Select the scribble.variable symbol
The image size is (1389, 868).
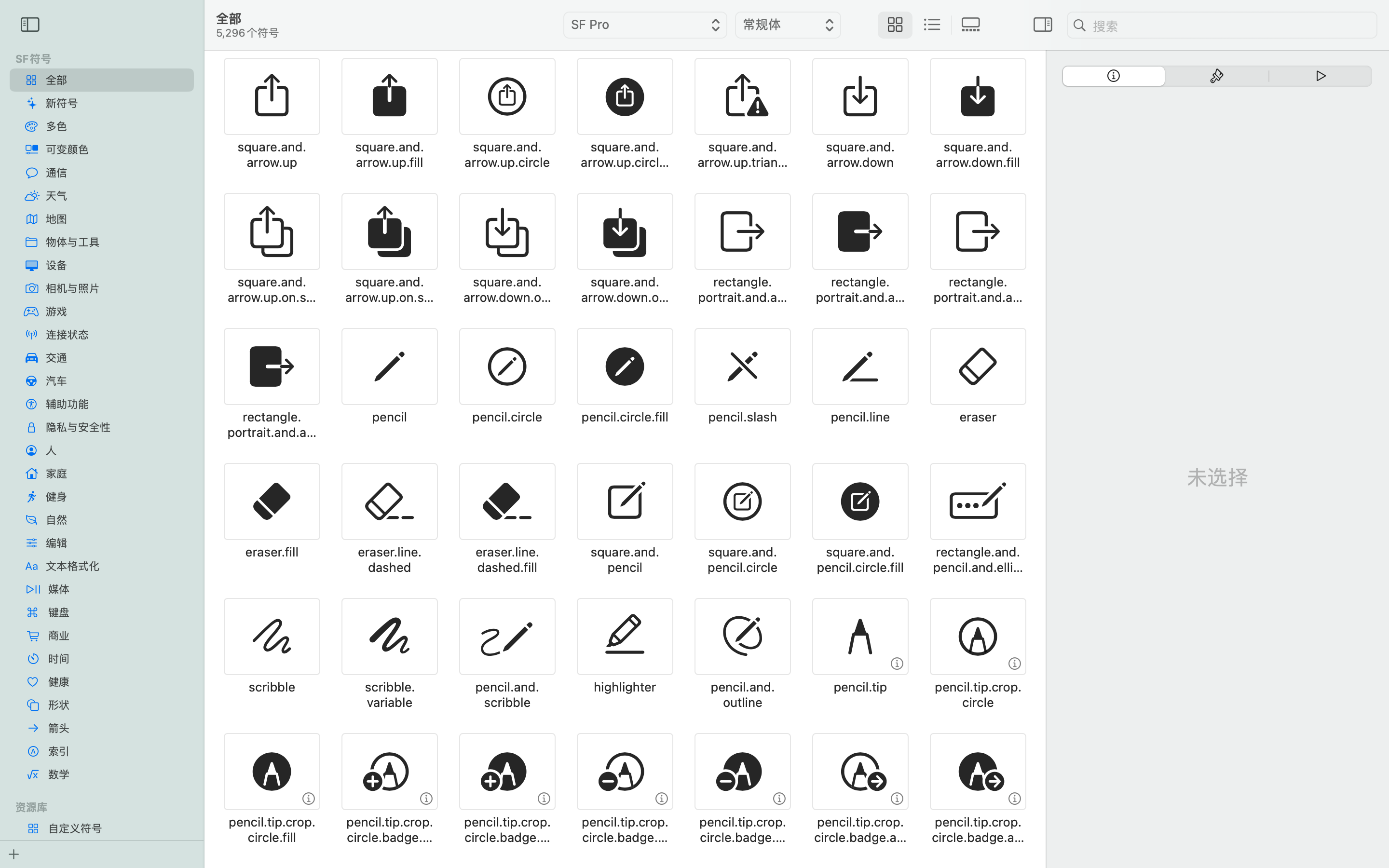389,637
